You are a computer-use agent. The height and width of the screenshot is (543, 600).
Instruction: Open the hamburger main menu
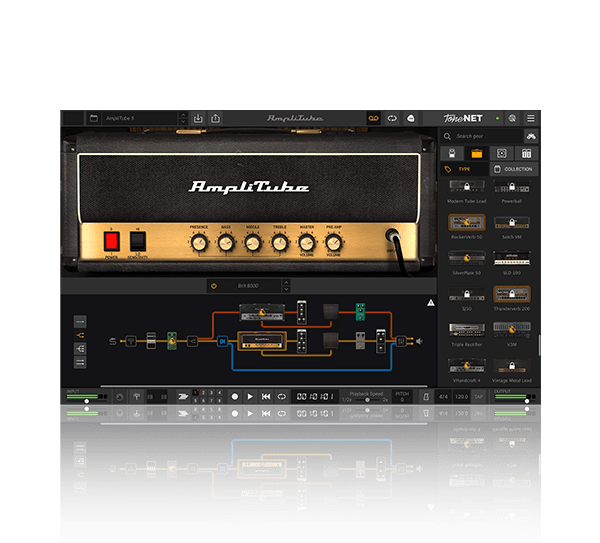531,118
